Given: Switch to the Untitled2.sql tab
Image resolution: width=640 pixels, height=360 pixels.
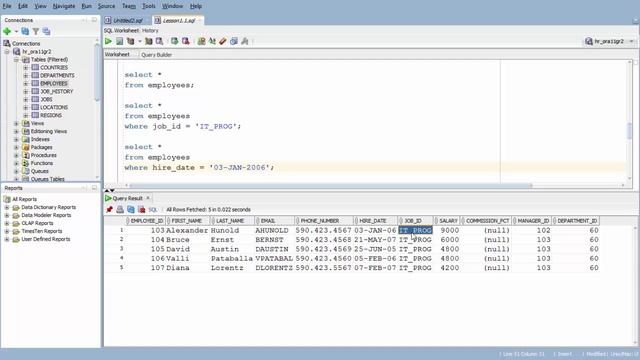Looking at the screenshot, I should point(127,20).
